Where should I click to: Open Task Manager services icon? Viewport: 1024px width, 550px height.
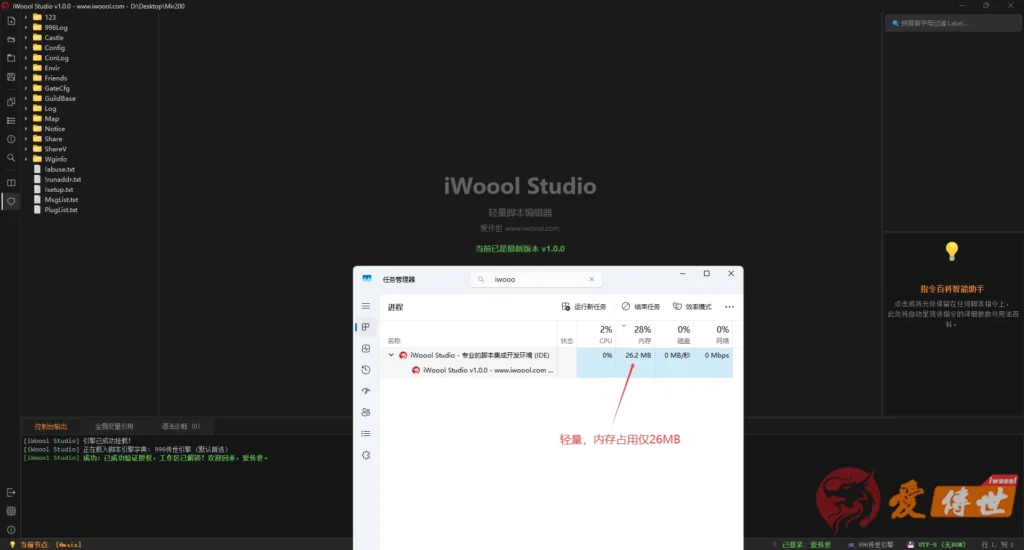pyautogui.click(x=366, y=455)
